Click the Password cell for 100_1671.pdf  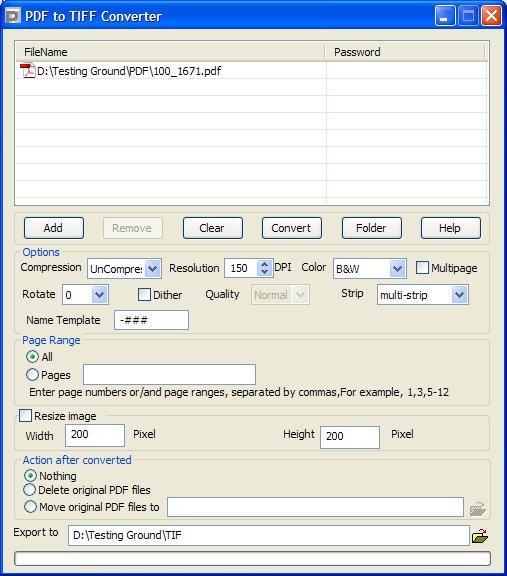[407, 71]
